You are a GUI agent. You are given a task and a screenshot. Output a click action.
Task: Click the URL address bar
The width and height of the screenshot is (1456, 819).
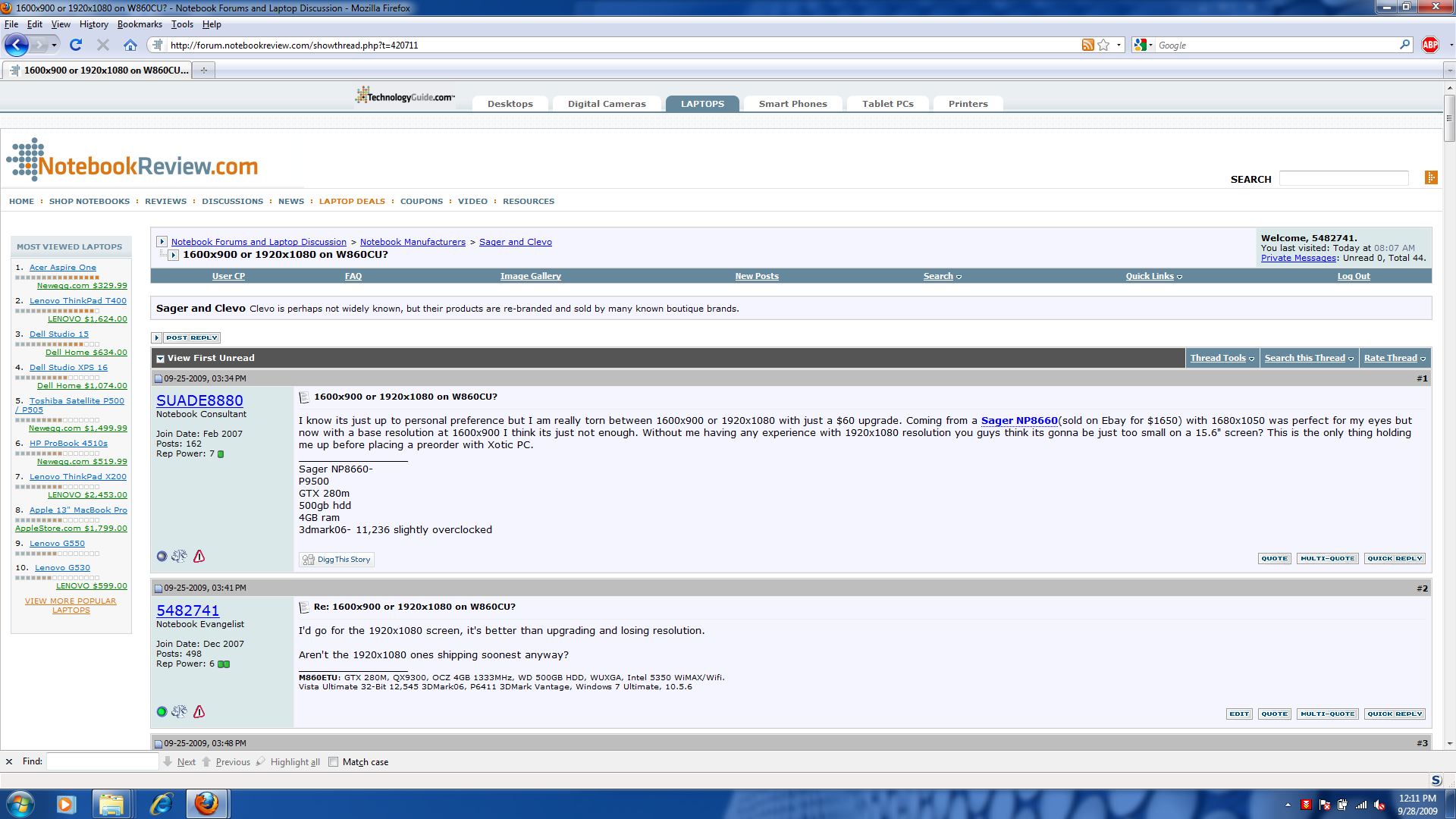pos(622,45)
